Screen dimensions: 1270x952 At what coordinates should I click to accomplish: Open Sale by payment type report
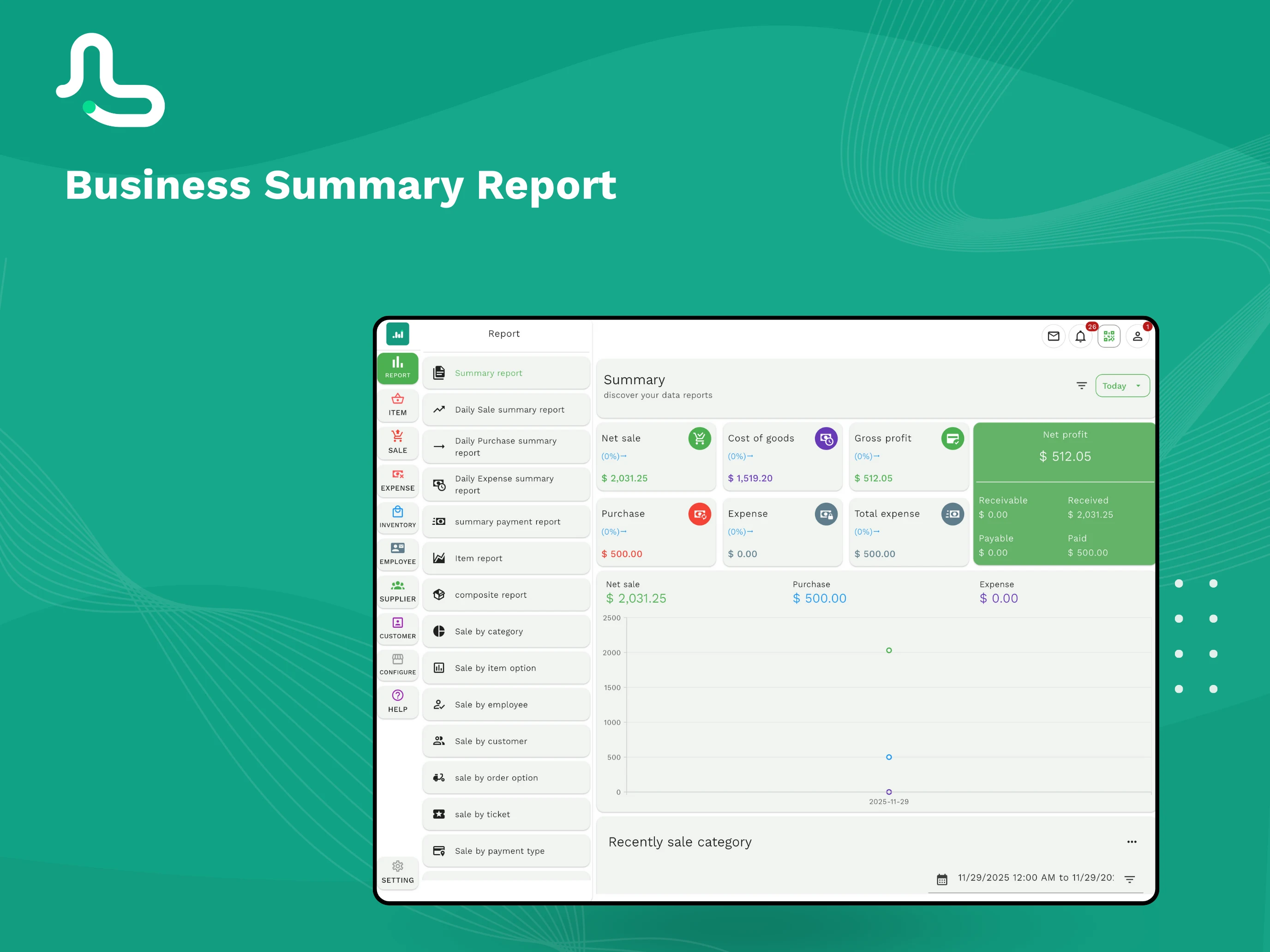point(506,851)
